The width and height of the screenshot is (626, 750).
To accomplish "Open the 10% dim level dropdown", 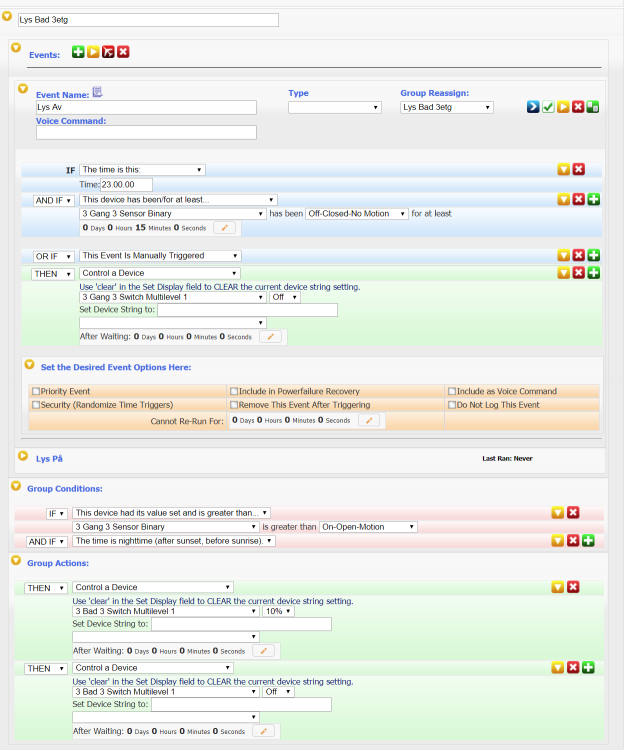I will (278, 611).
